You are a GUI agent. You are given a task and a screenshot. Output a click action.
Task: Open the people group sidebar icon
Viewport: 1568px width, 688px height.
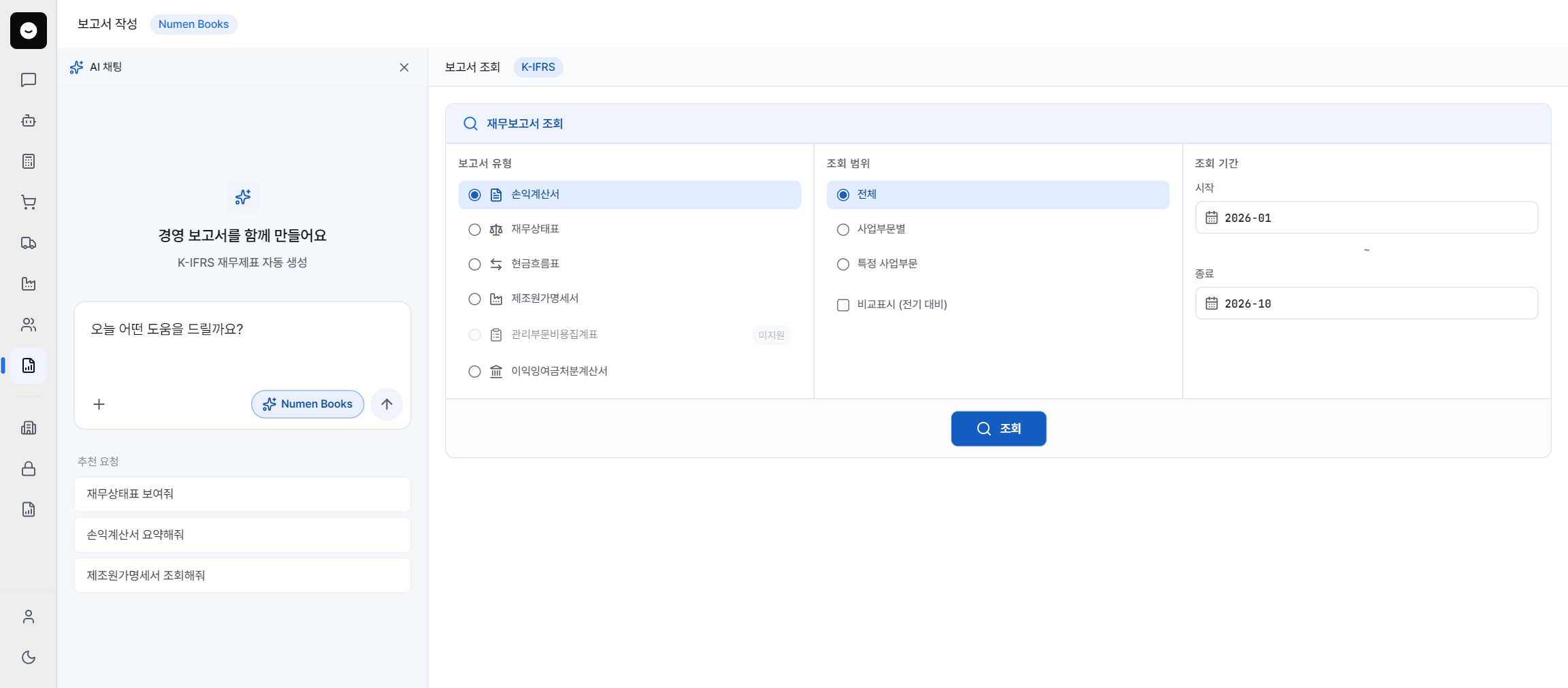[x=29, y=325]
